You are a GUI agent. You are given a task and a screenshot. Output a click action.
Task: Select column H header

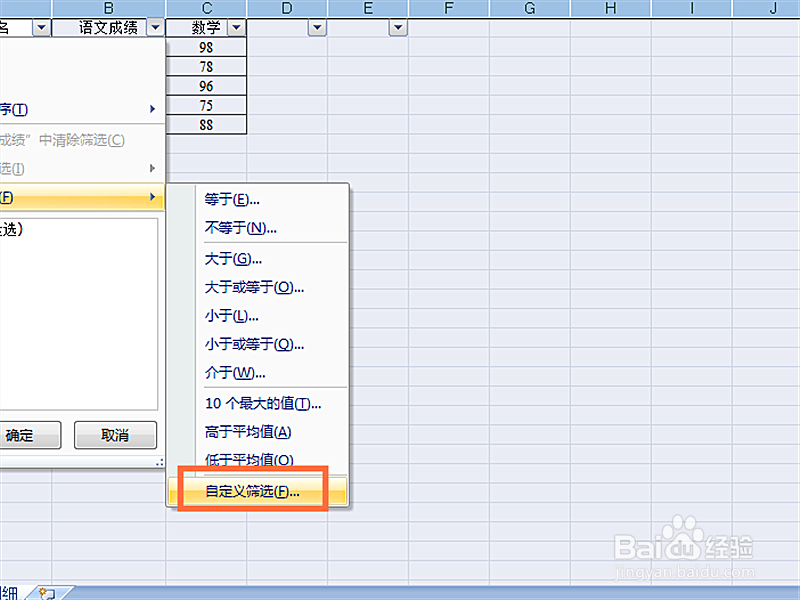tap(611, 8)
